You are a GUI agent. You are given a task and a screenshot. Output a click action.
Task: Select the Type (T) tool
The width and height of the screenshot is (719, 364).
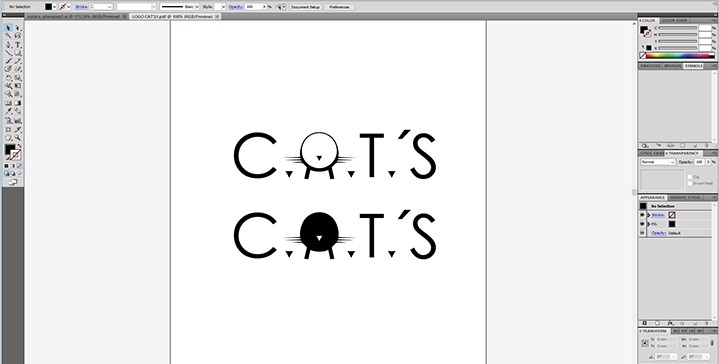coord(18,45)
